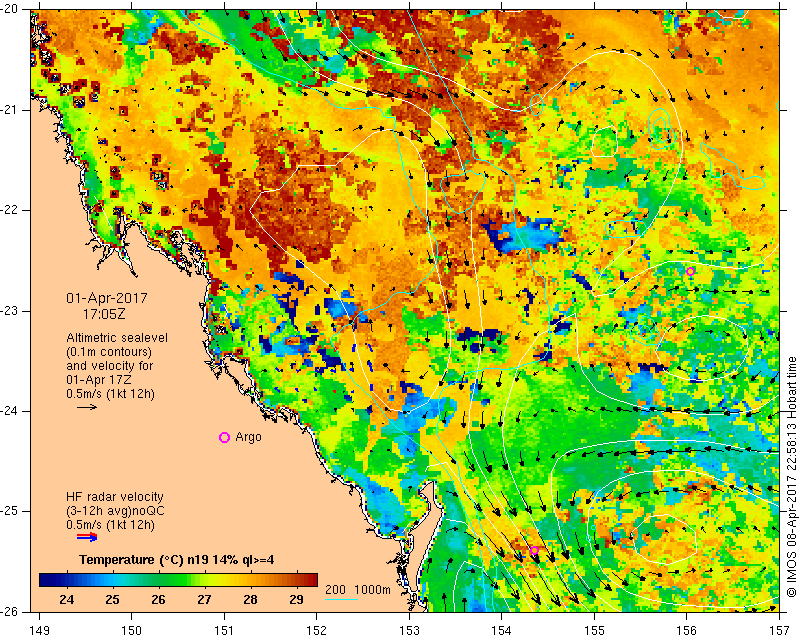Viewport: 800px width, 640px height.
Task: Click the "200 1000m" isobath label
Action: [x=358, y=589]
